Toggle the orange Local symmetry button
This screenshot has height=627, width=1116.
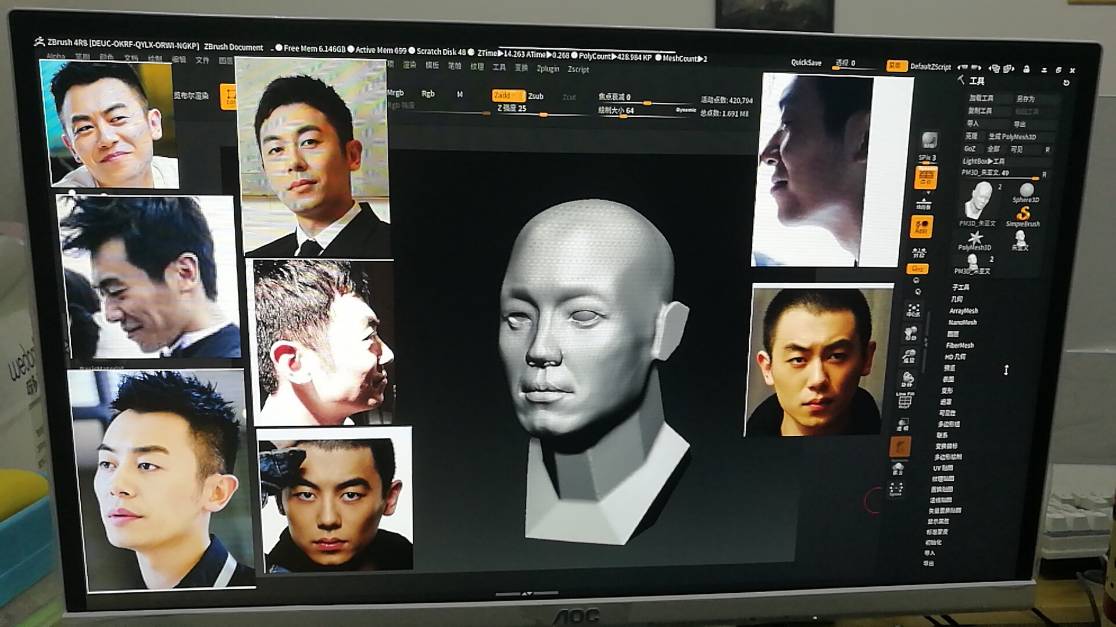922,226
